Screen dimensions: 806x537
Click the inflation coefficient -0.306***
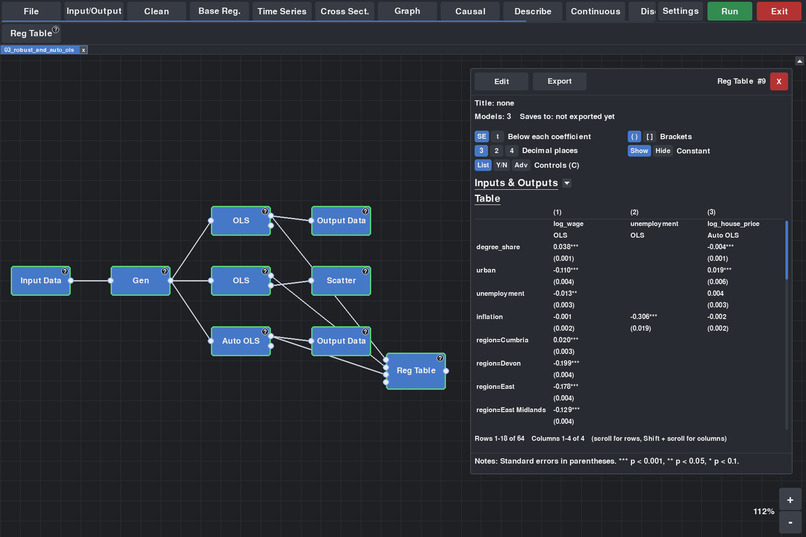coord(644,317)
